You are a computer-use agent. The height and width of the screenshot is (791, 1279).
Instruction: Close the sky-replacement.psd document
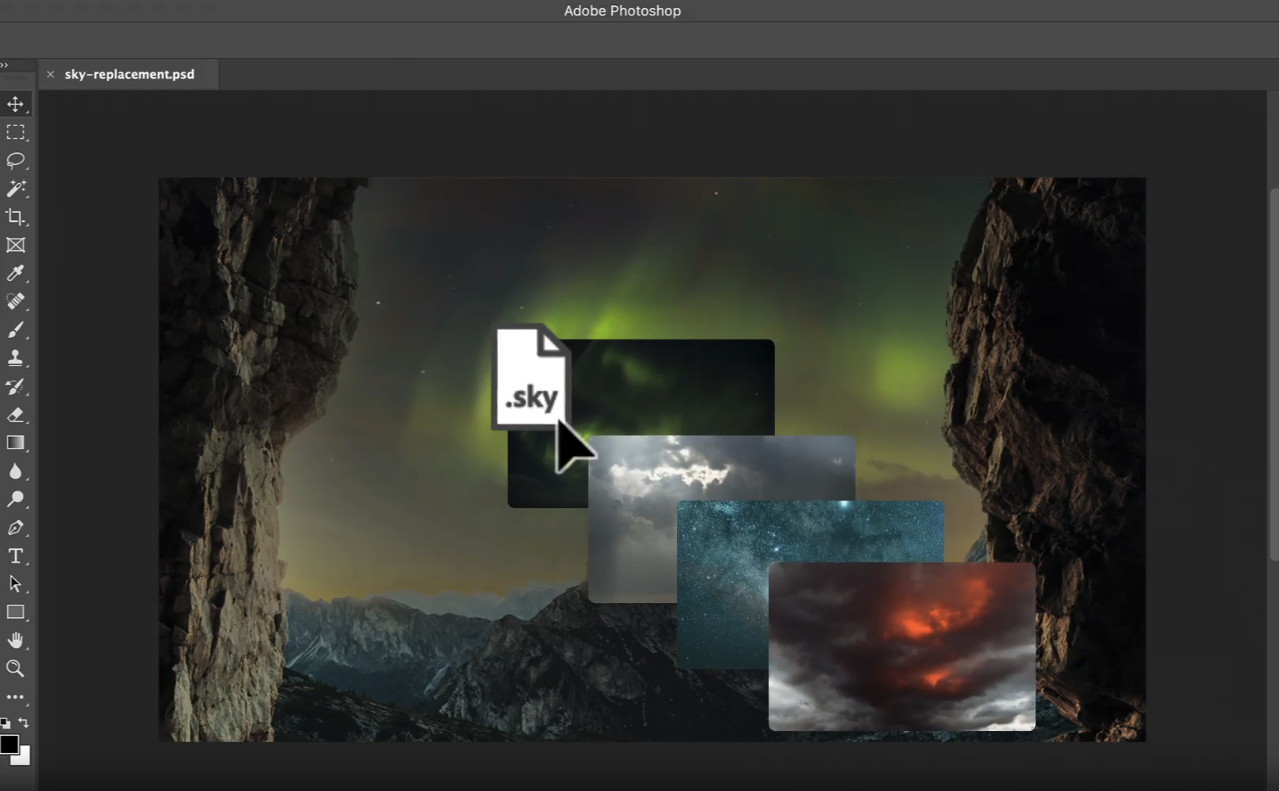(50, 74)
